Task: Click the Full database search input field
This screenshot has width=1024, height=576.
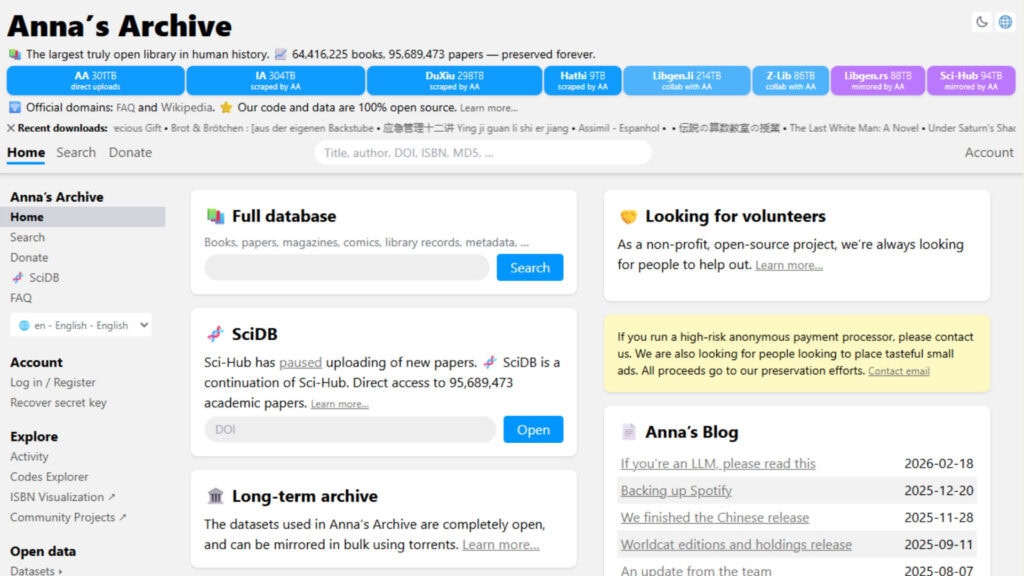Action: pyautogui.click(x=347, y=268)
